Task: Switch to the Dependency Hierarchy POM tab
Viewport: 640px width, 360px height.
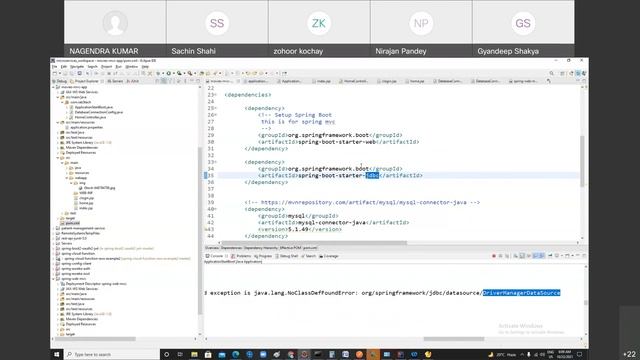Action: coord(260,248)
